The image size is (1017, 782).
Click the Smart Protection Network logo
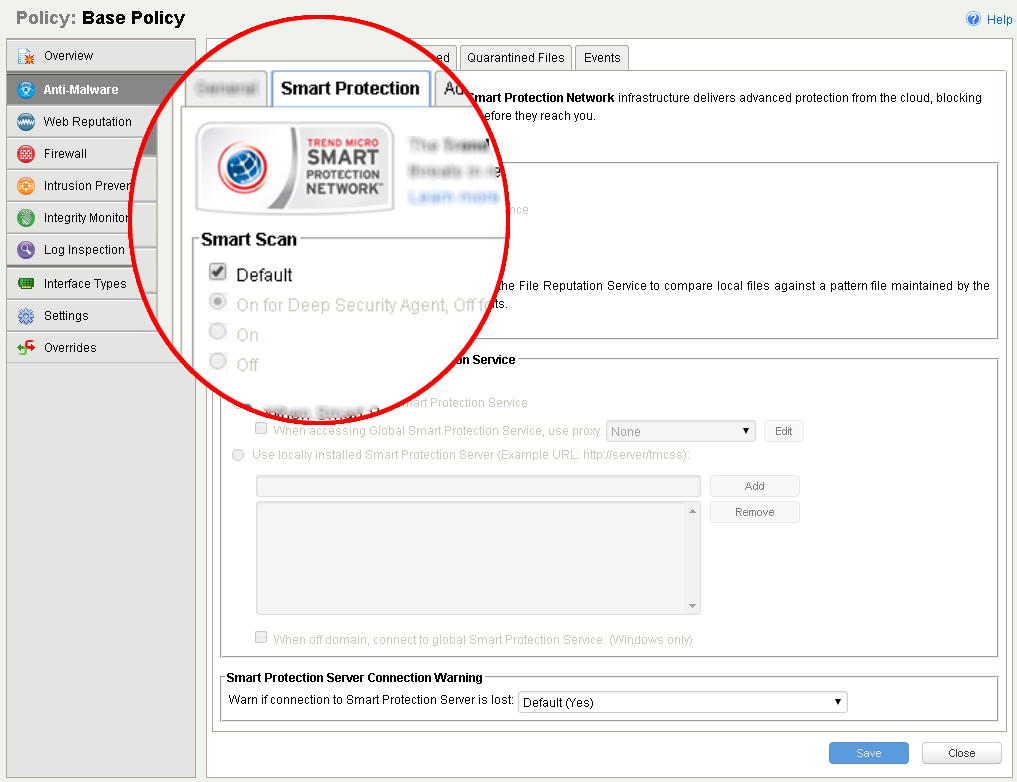tap(295, 168)
